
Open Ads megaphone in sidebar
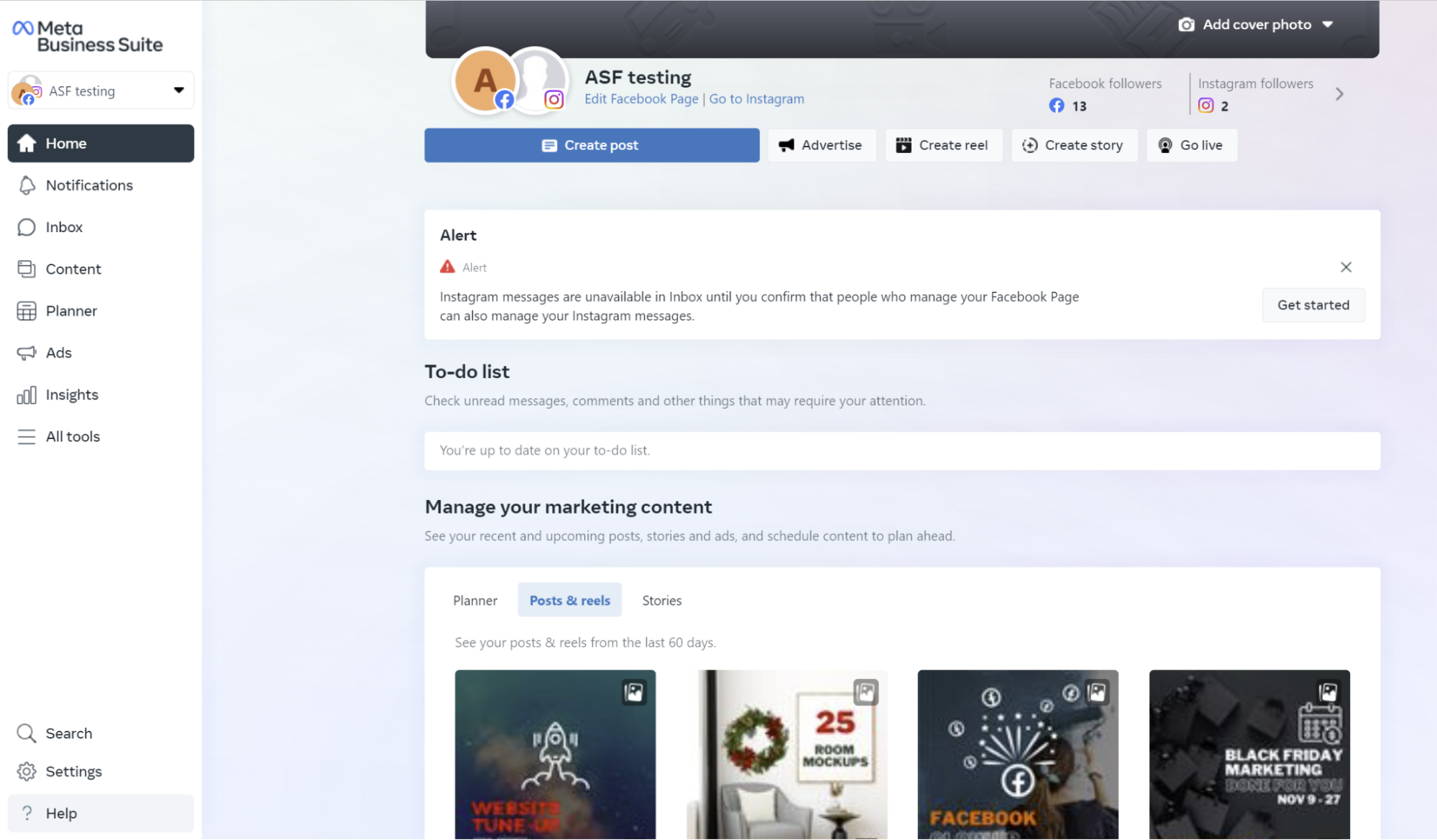point(27,353)
